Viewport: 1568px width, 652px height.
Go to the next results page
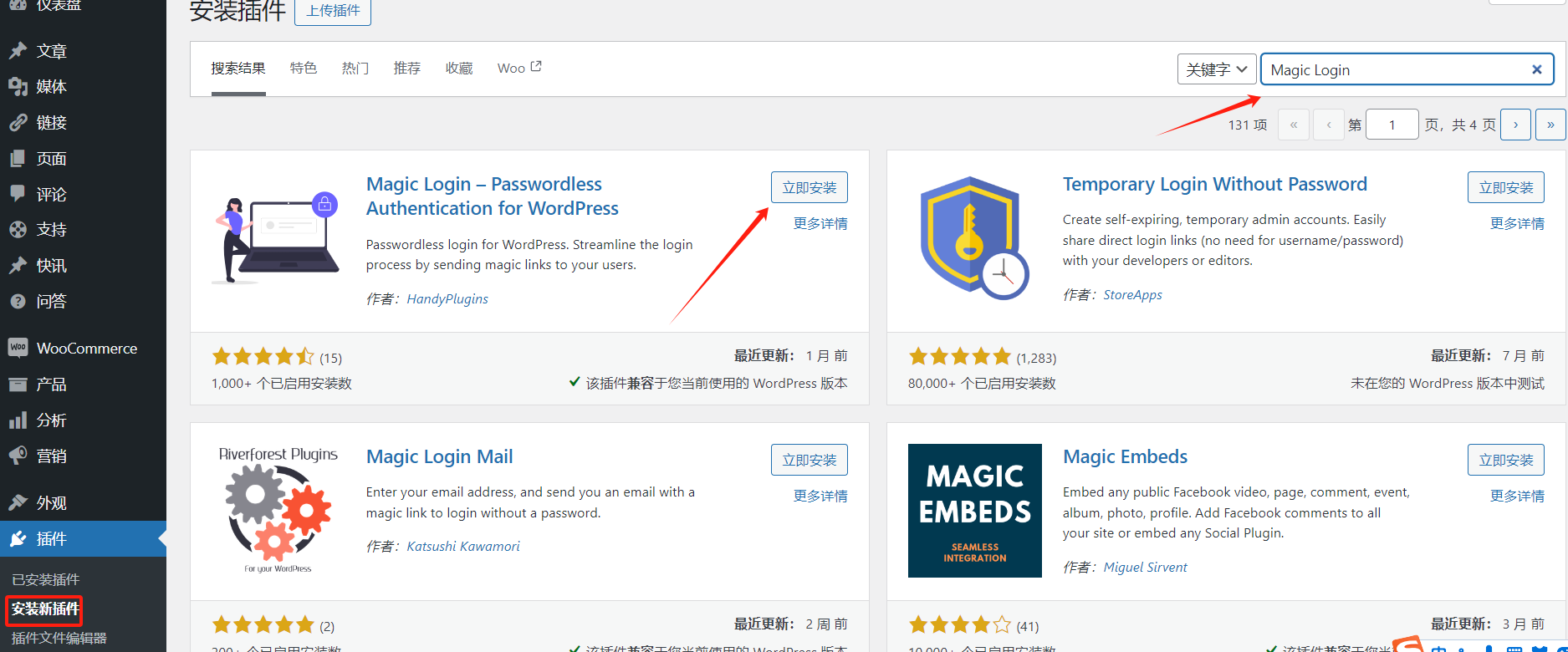1515,125
